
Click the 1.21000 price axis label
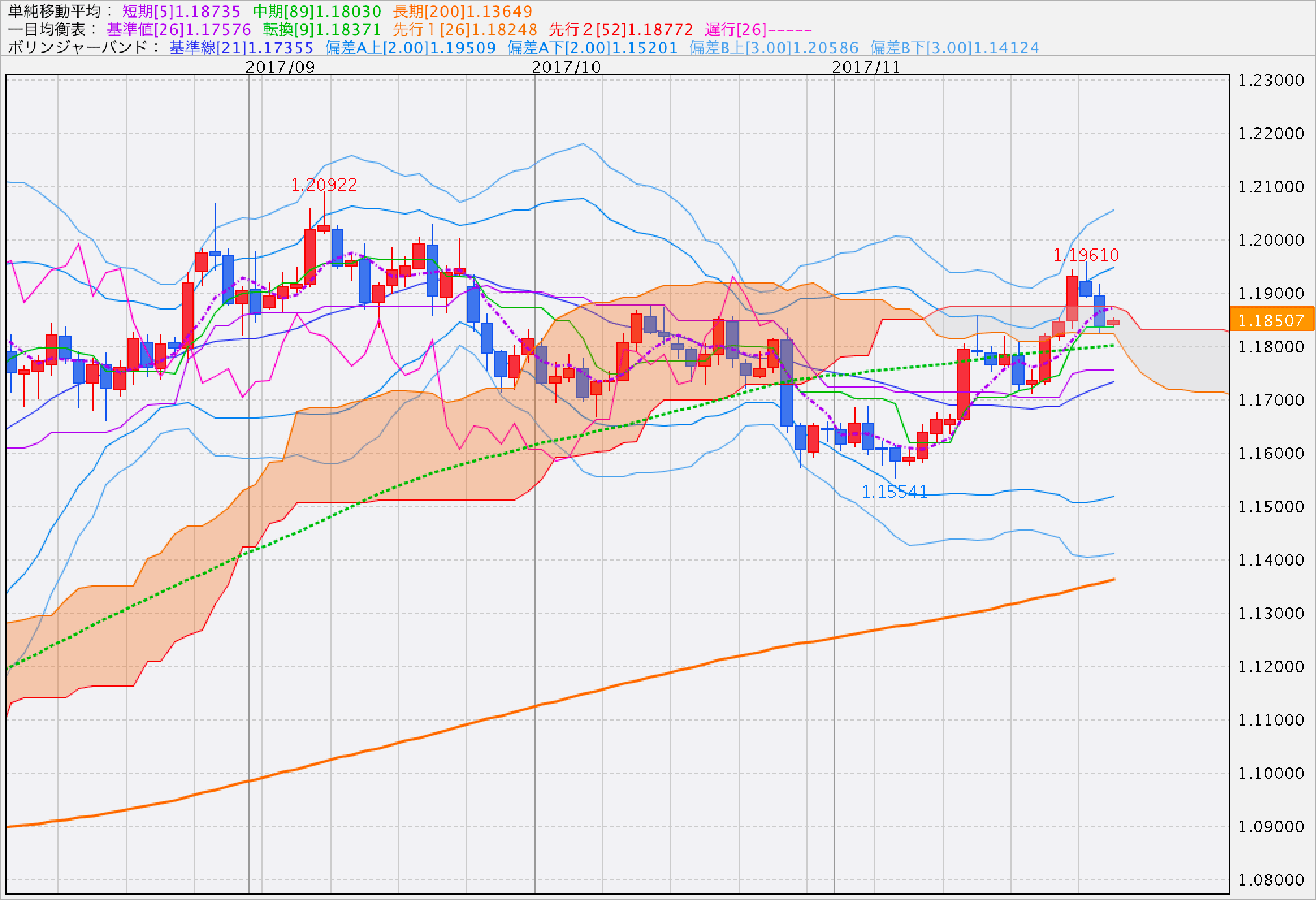(1271, 187)
